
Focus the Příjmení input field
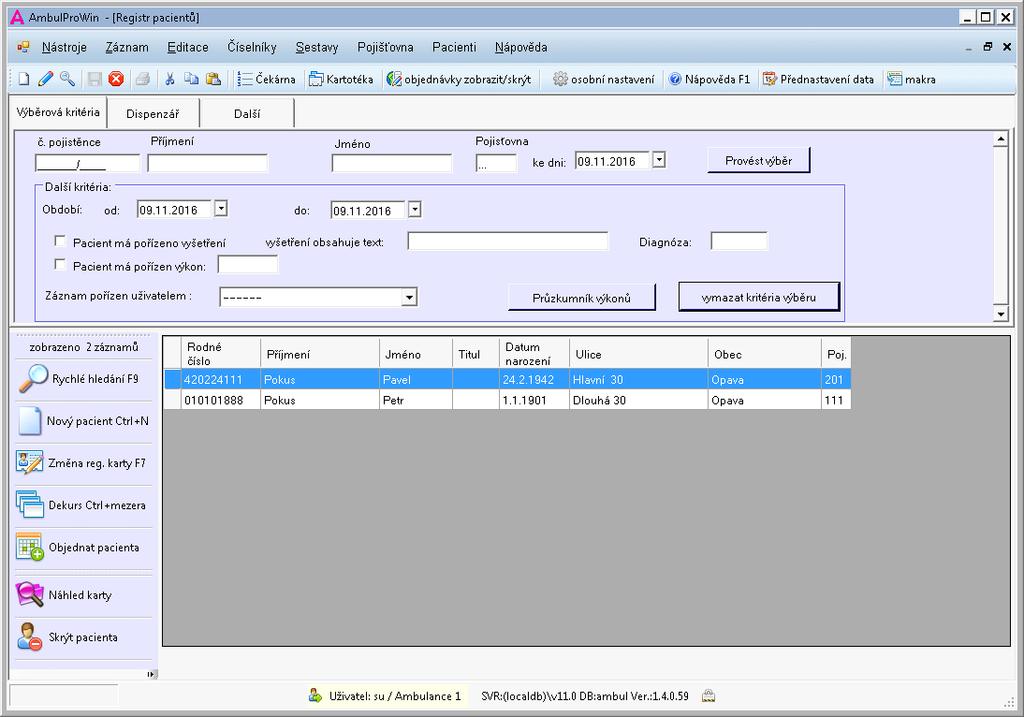208,163
